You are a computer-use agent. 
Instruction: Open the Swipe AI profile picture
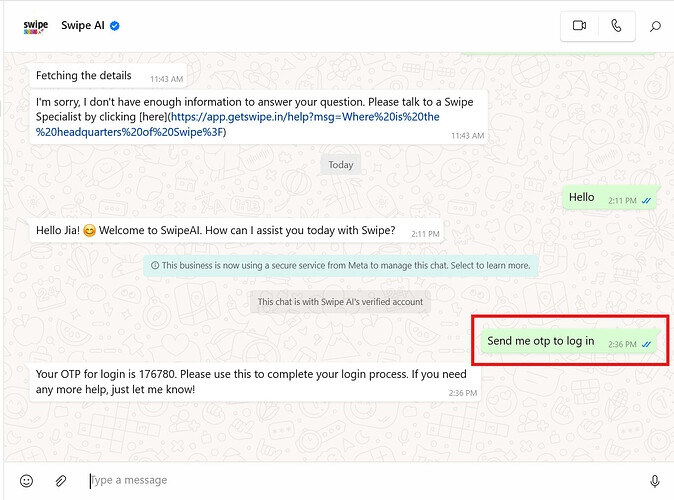click(35, 26)
